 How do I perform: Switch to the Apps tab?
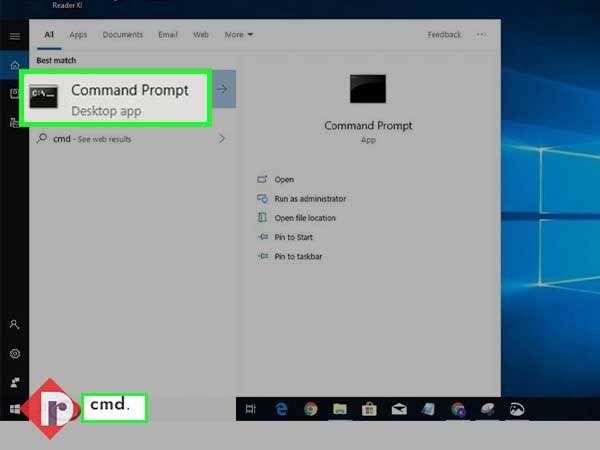click(x=78, y=35)
